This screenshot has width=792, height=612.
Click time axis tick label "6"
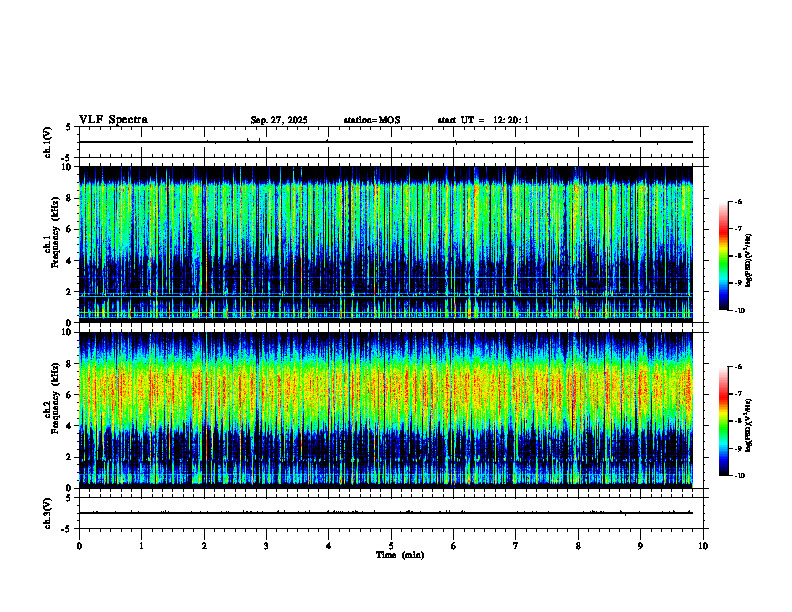454,546
